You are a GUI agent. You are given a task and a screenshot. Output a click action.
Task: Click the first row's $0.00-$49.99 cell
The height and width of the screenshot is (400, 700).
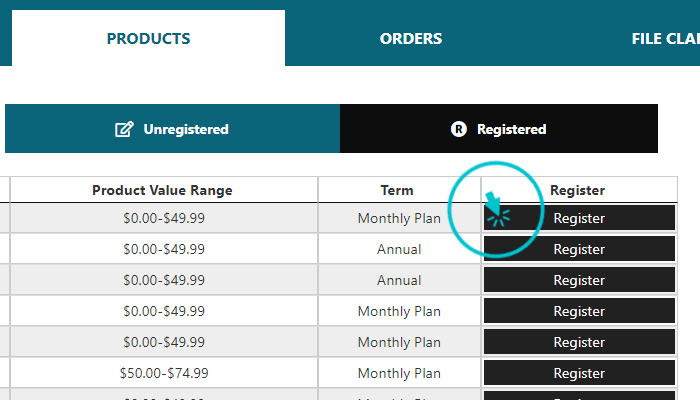tap(163, 218)
